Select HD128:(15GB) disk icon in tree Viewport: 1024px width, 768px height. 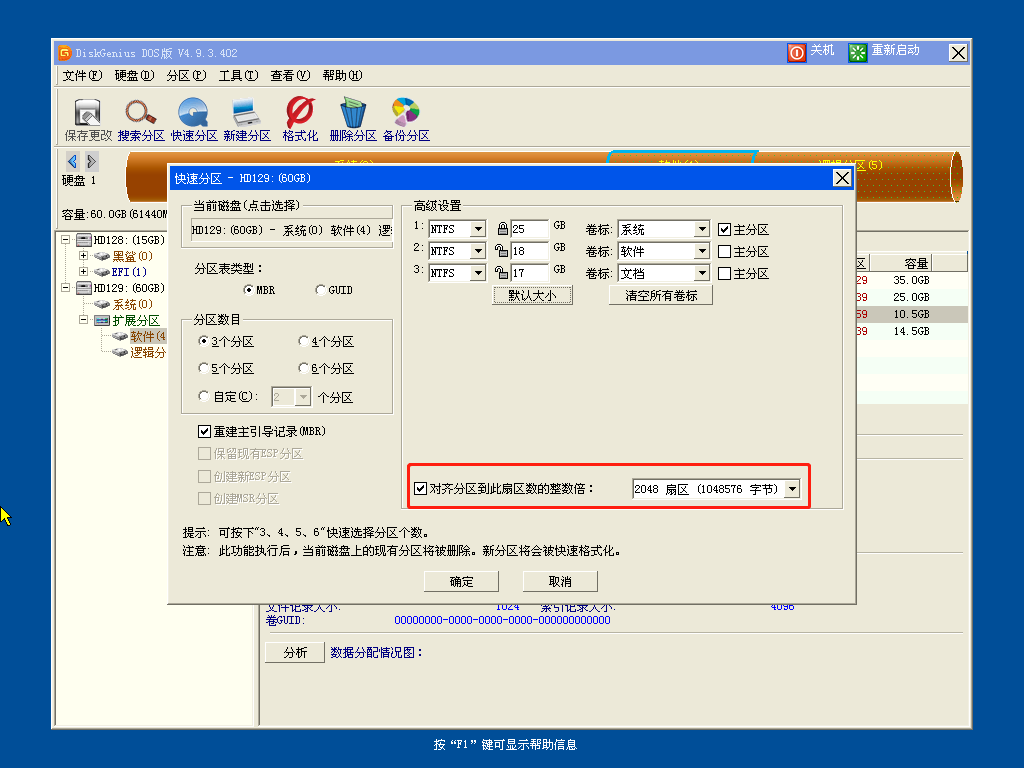click(84, 240)
